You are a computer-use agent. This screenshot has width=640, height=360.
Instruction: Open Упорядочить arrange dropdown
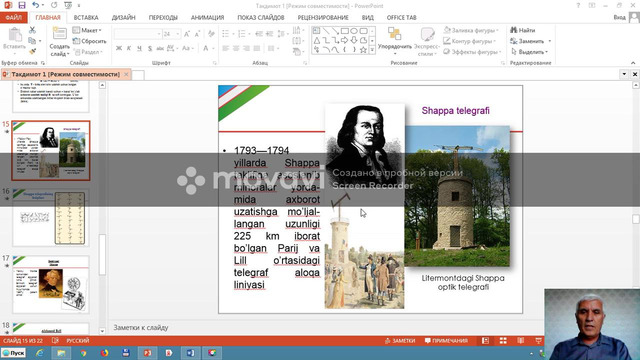click(x=394, y=41)
